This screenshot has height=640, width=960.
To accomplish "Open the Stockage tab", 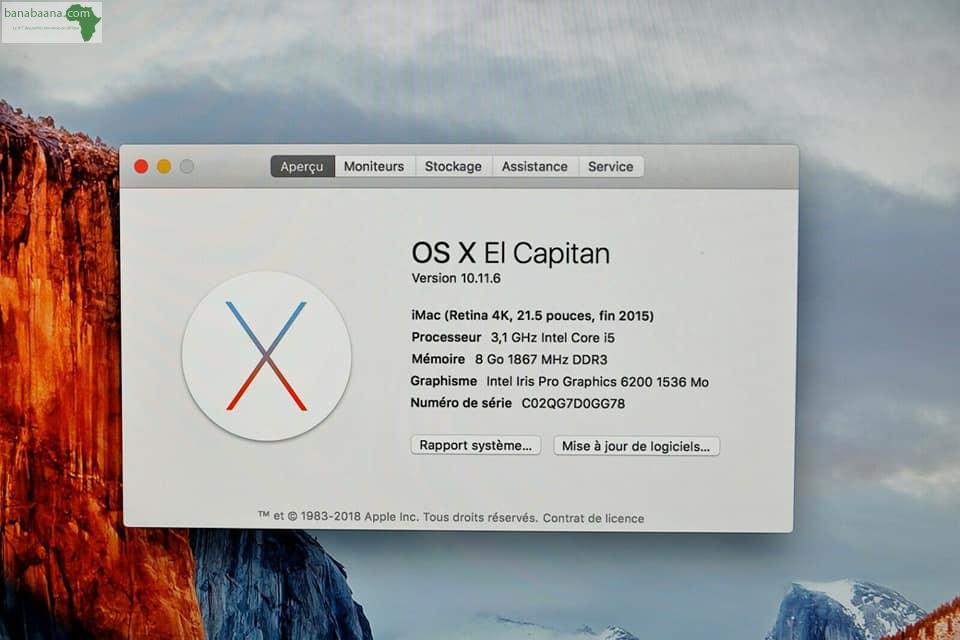I will [x=453, y=167].
